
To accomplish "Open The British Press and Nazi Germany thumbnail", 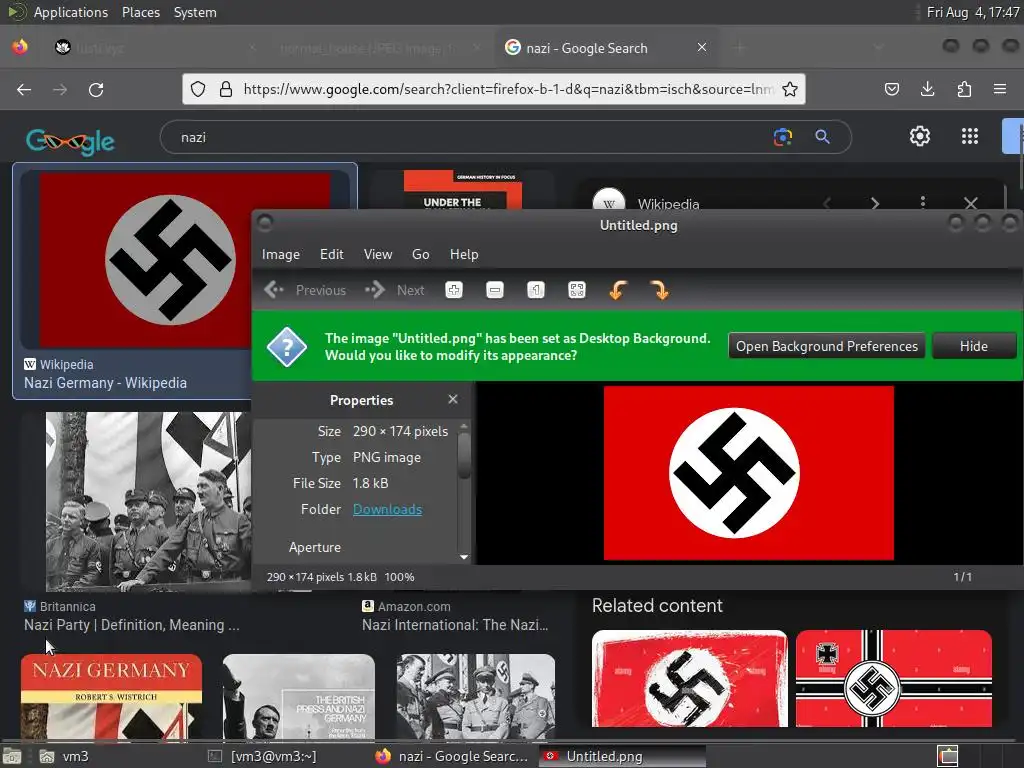I will 298,696.
